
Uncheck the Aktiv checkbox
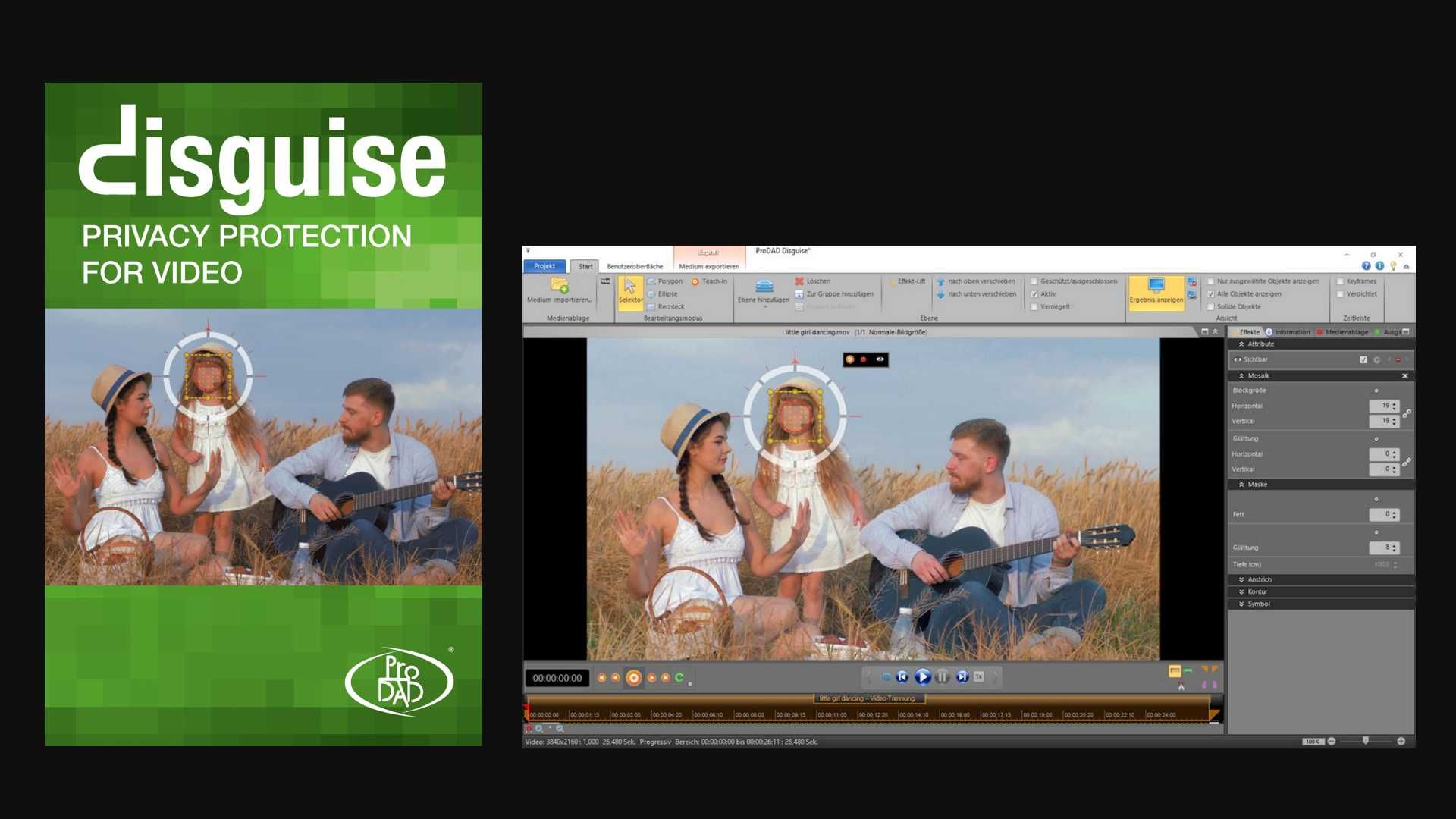pos(1034,293)
